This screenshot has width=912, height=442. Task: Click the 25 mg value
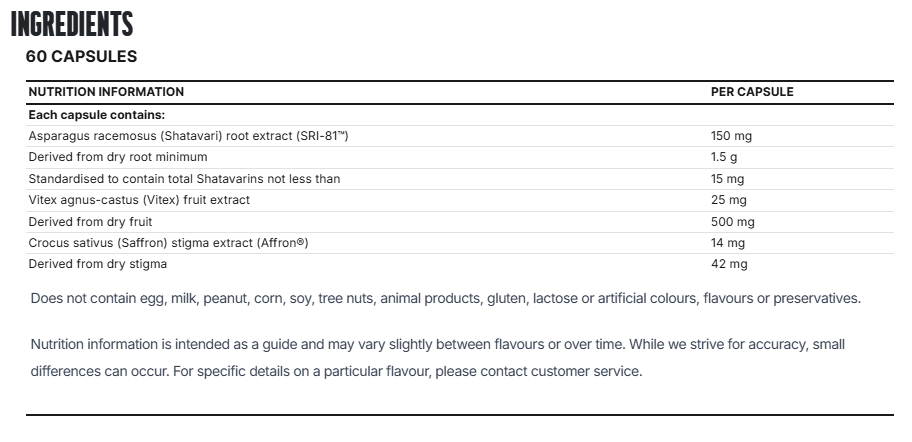(x=729, y=200)
